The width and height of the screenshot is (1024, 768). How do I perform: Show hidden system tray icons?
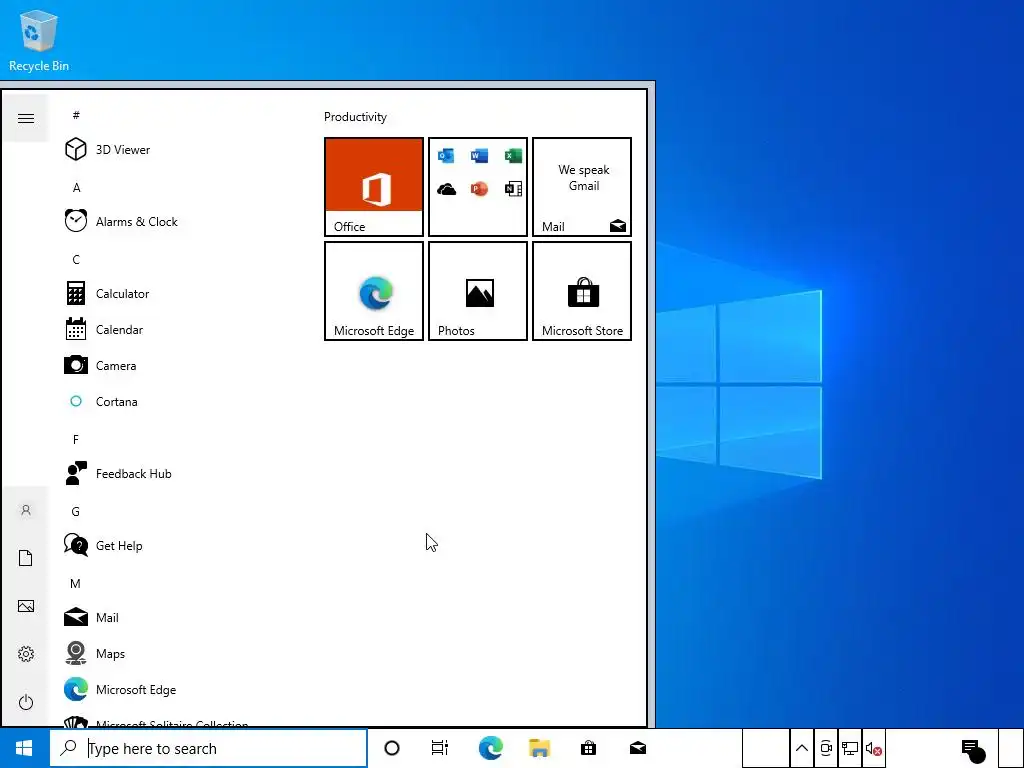pyautogui.click(x=802, y=748)
